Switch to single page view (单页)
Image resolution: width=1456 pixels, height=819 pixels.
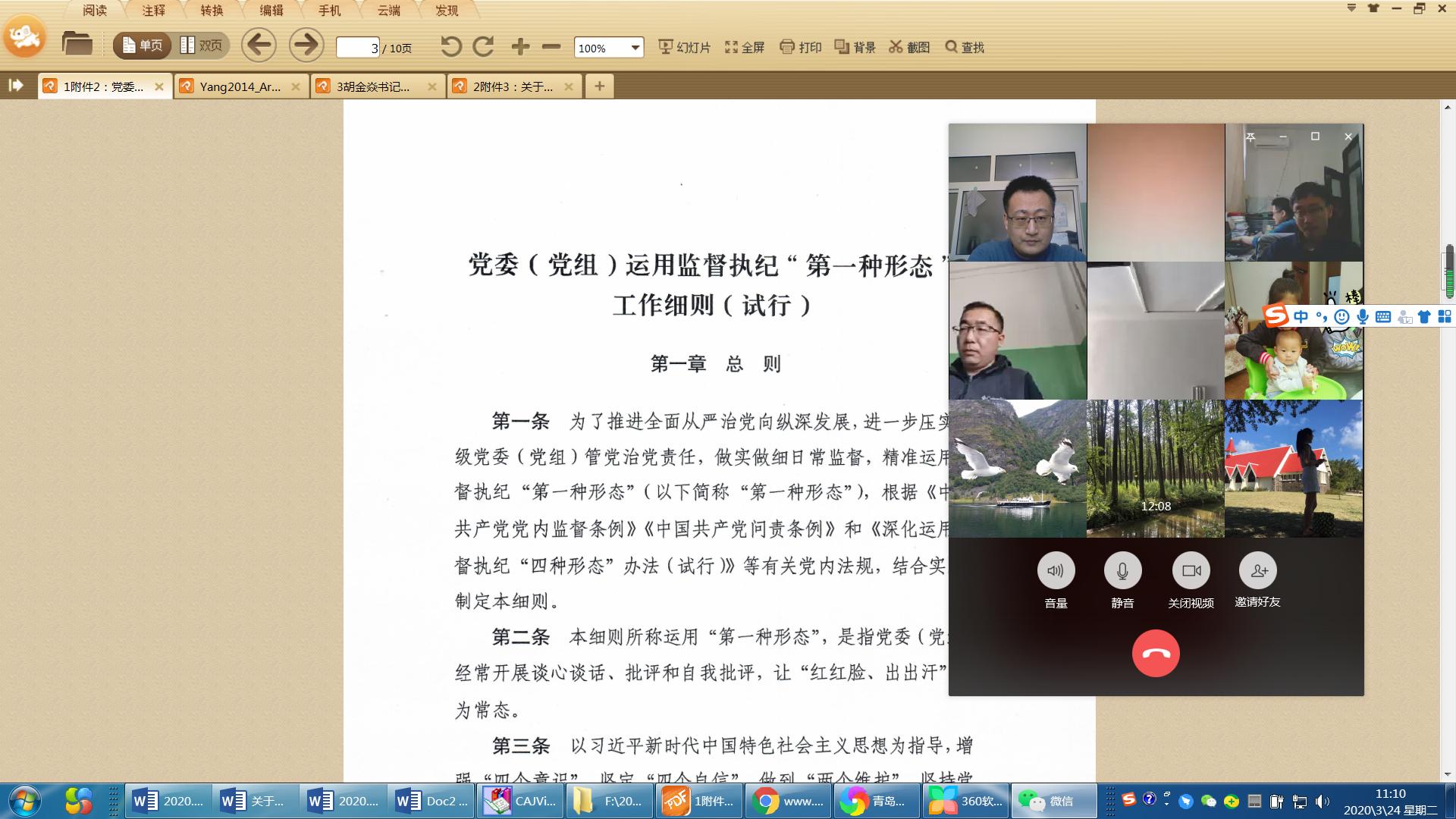tap(142, 45)
